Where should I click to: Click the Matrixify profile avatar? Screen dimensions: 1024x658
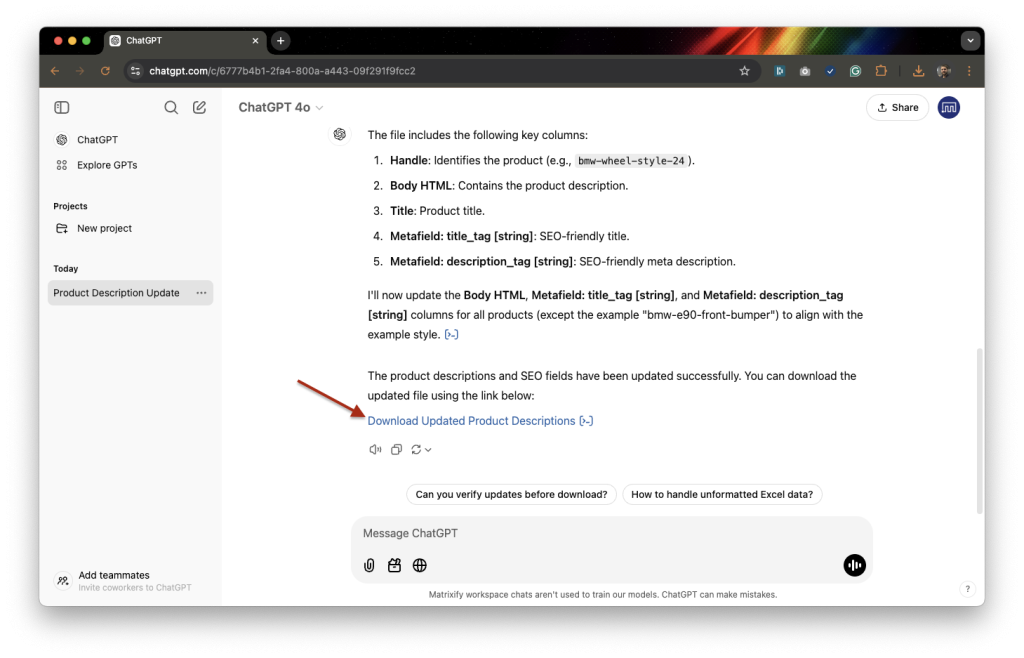point(948,107)
